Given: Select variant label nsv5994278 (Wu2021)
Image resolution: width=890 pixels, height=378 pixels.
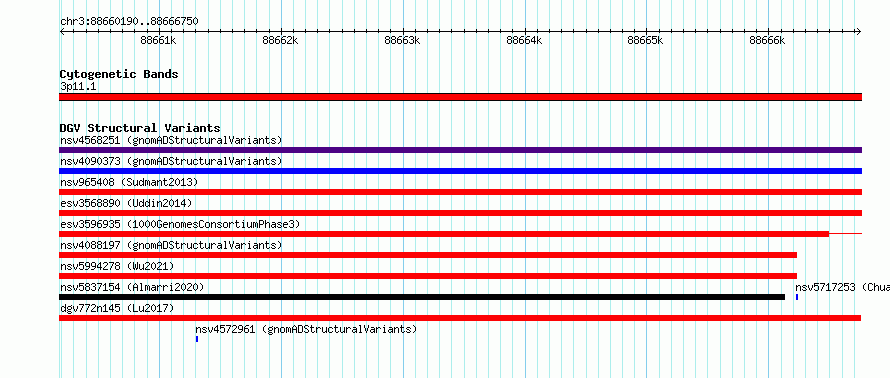Looking at the screenshot, I should [117, 266].
